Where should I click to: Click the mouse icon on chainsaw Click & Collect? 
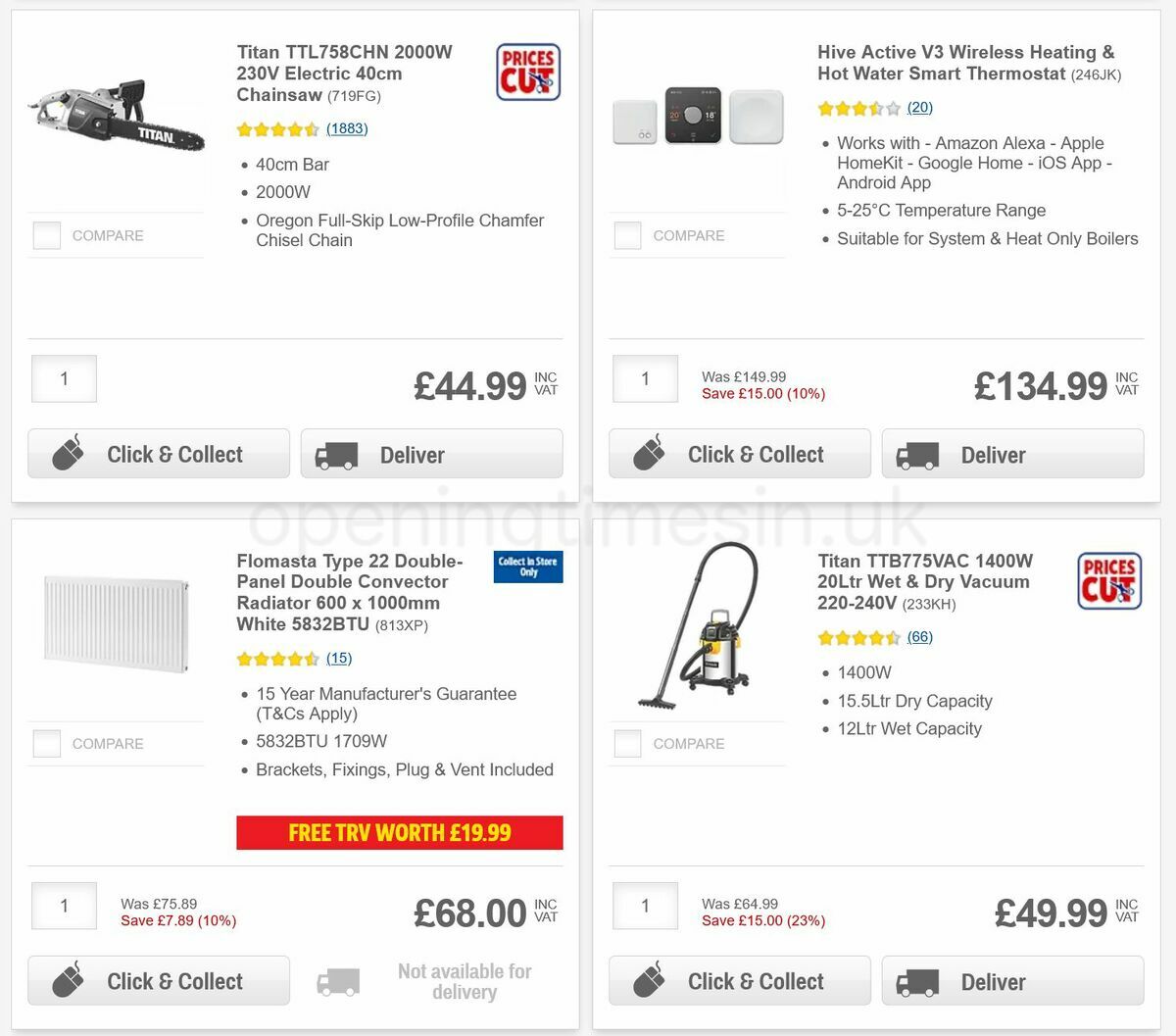pos(69,453)
